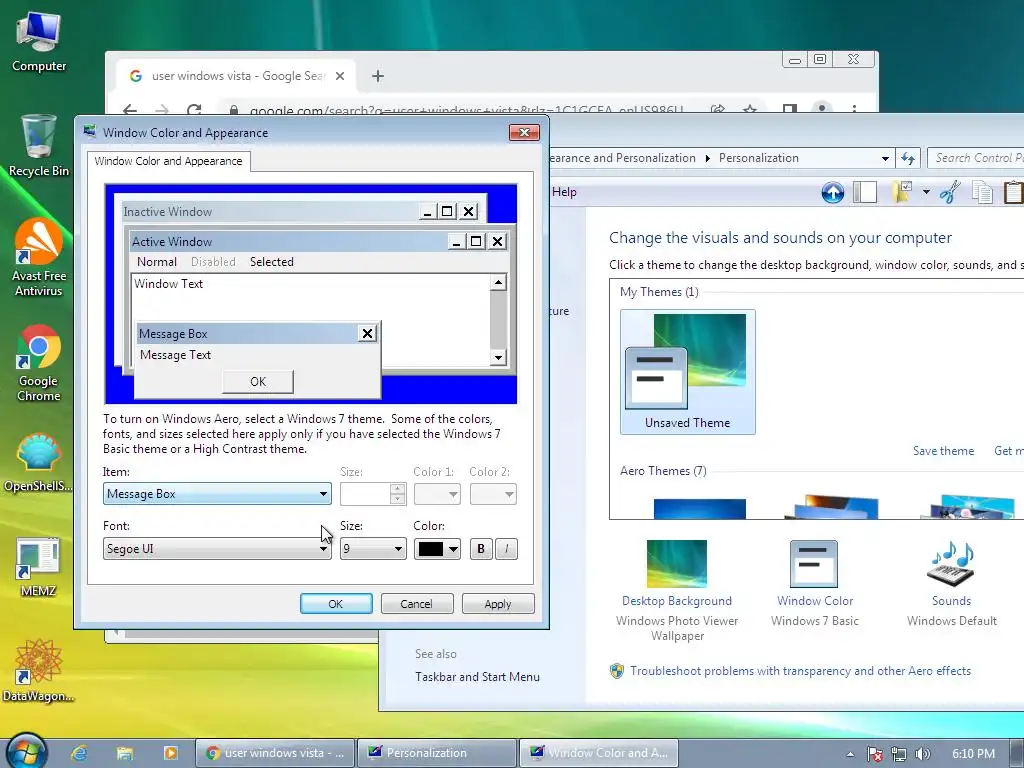This screenshot has width=1024, height=768.
Task: Click Cancel in Window Color dialog
Action: 417,604
